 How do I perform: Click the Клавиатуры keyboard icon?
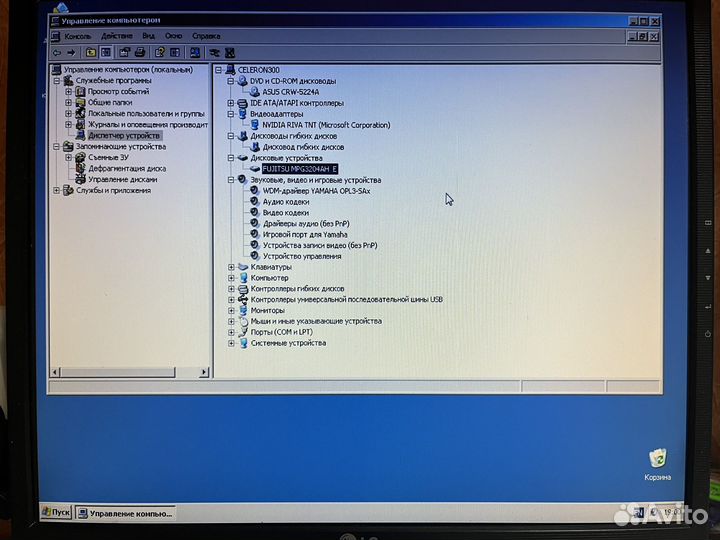(x=243, y=267)
